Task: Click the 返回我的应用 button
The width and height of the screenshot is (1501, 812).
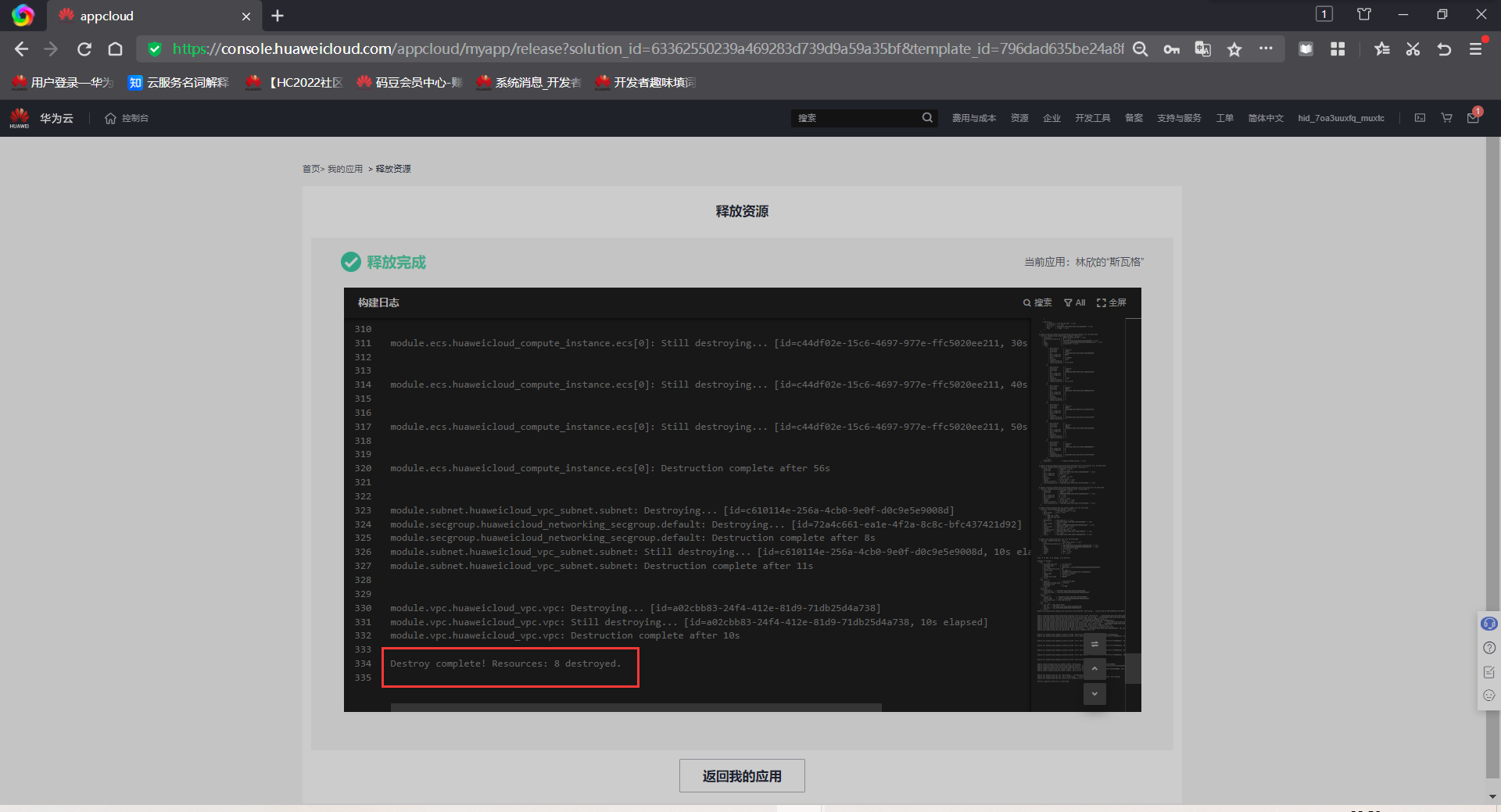Action: pos(742,776)
